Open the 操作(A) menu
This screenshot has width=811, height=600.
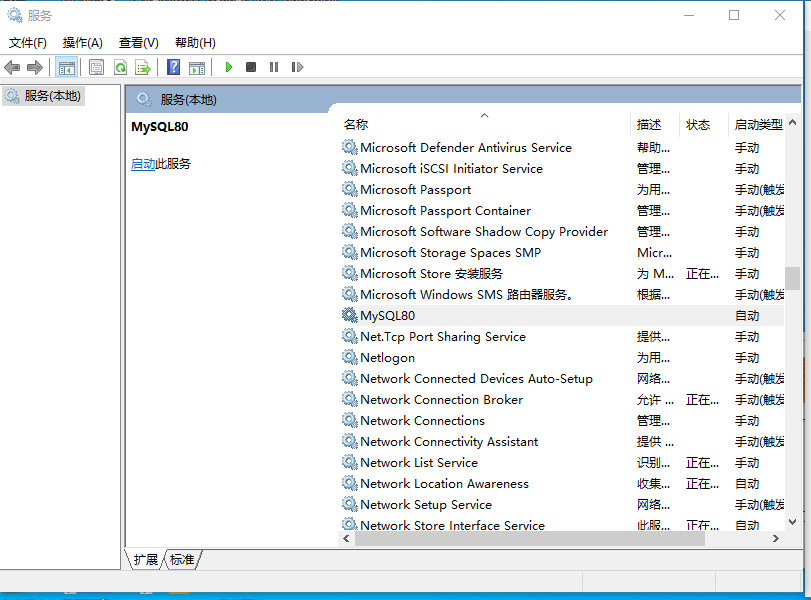(x=84, y=43)
